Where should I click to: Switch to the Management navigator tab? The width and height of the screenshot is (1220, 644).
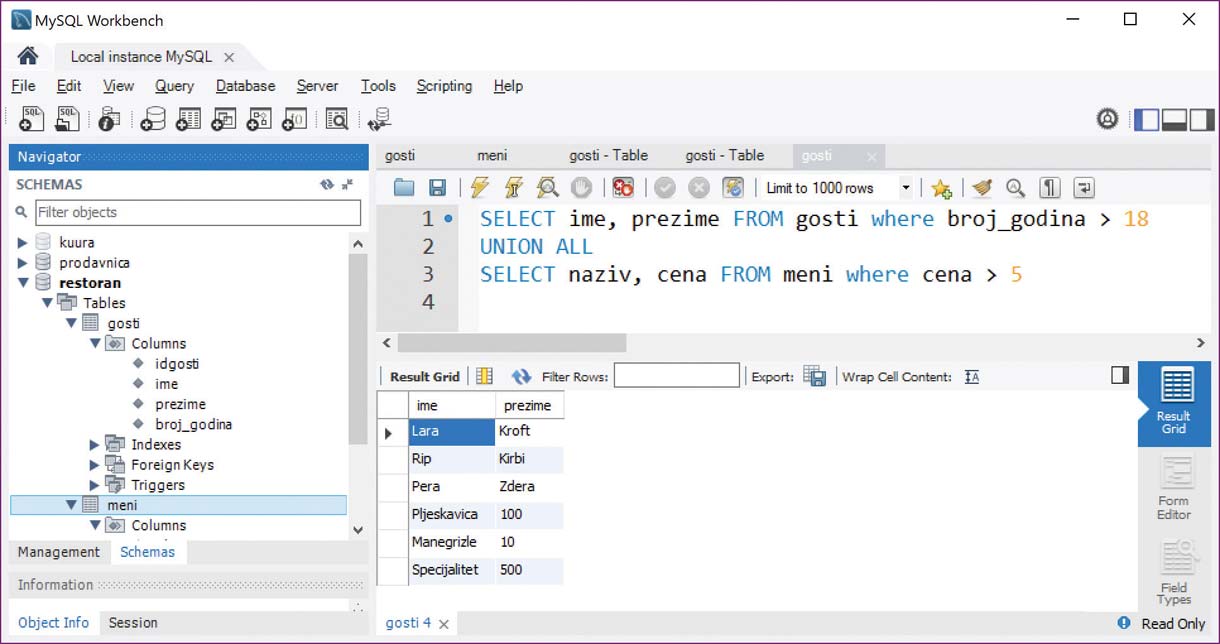point(59,552)
